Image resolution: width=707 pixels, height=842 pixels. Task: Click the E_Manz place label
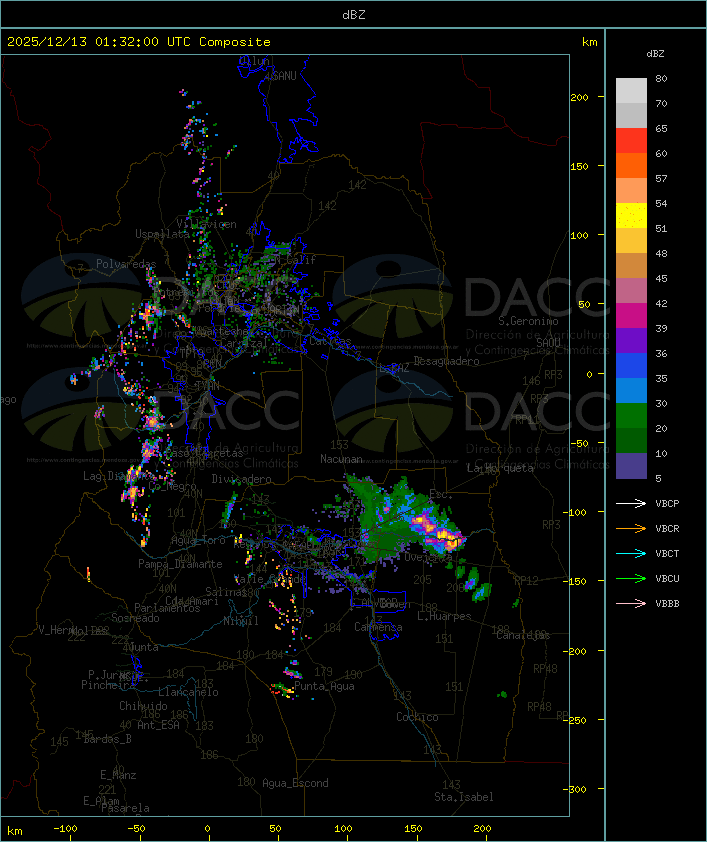(118, 775)
